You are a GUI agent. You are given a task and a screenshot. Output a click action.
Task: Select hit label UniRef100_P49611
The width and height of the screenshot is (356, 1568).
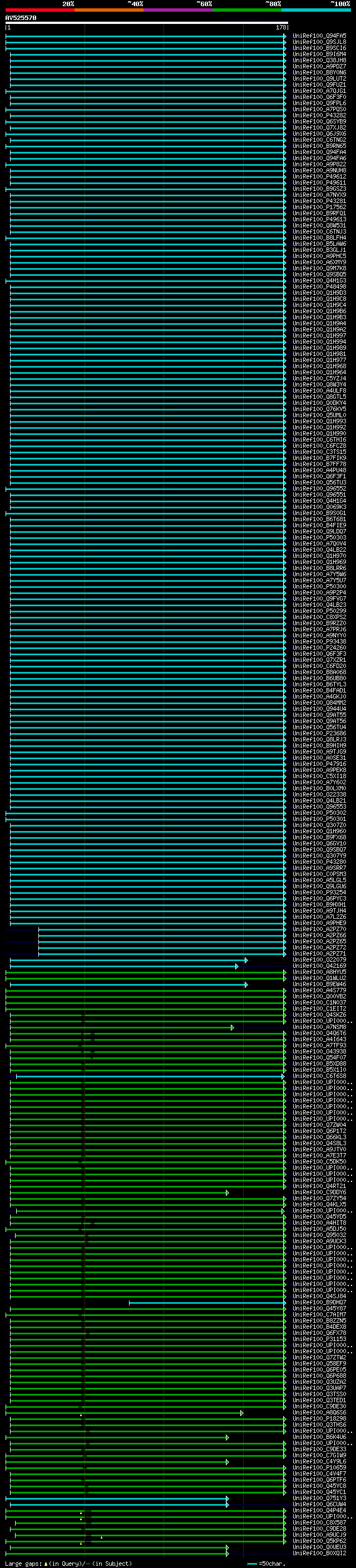pyautogui.click(x=319, y=182)
